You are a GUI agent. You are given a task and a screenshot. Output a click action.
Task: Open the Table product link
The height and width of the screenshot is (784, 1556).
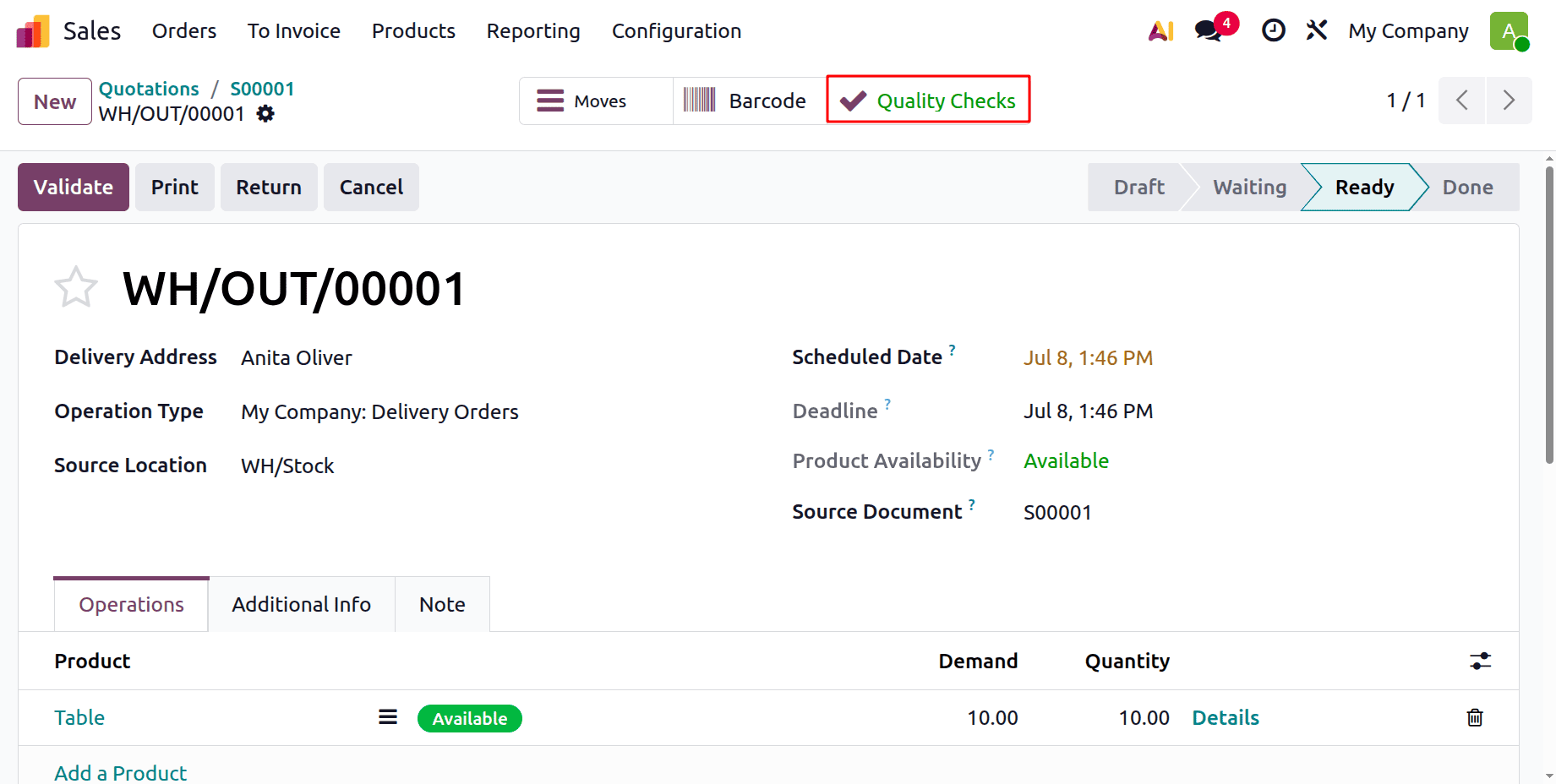pyautogui.click(x=79, y=717)
